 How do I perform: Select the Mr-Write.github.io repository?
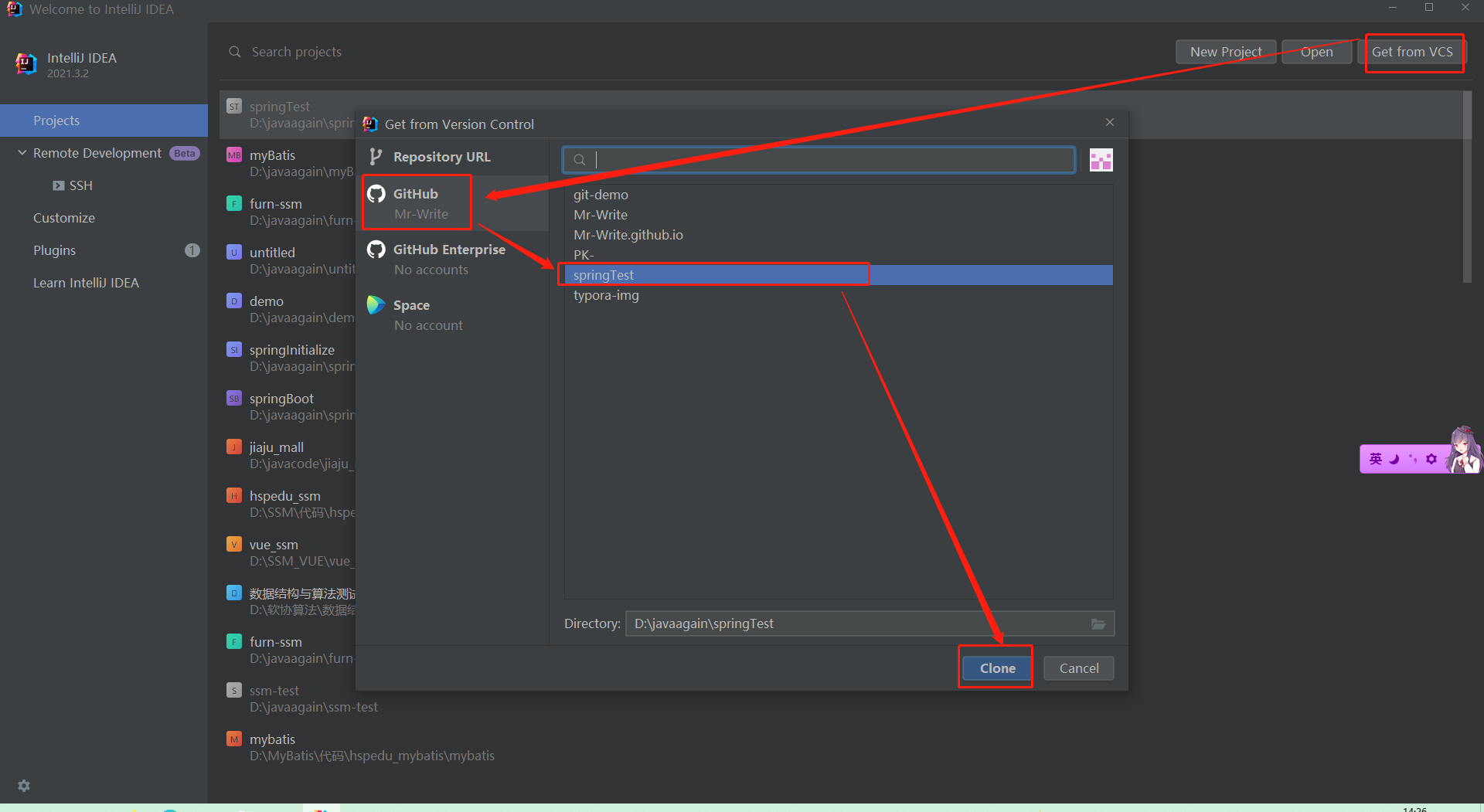click(839, 235)
